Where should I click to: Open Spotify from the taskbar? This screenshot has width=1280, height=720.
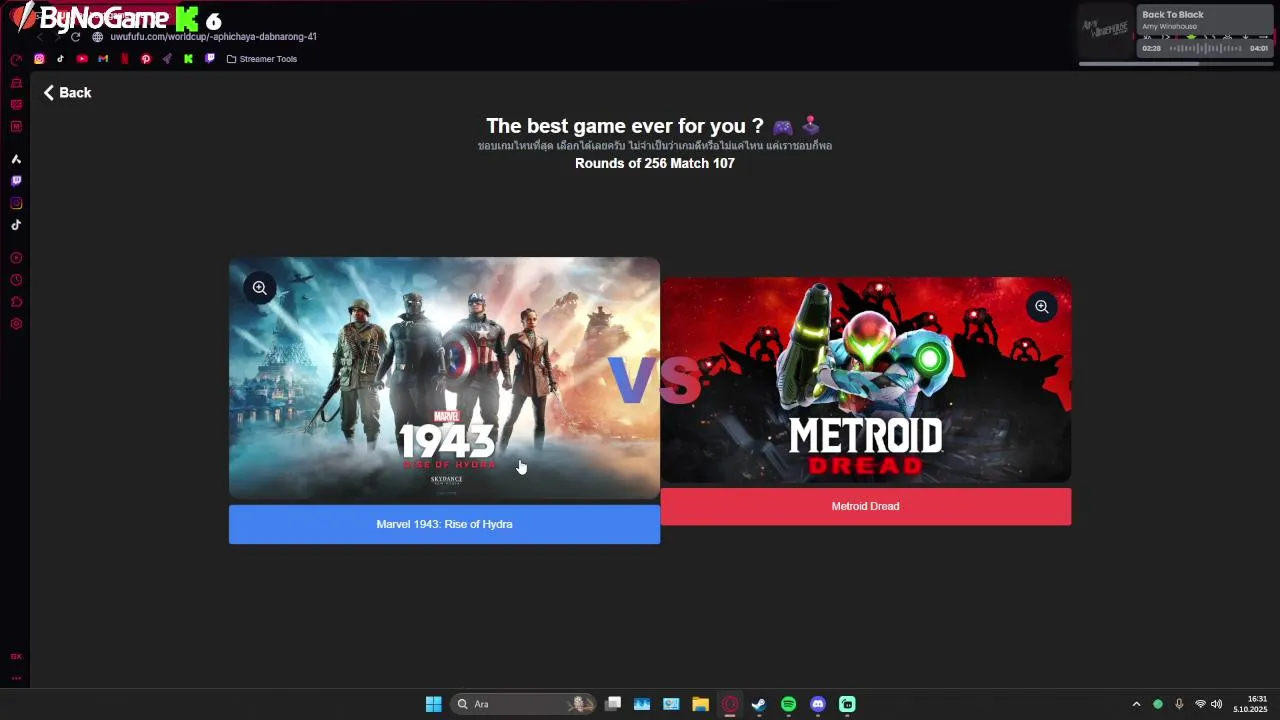point(788,704)
